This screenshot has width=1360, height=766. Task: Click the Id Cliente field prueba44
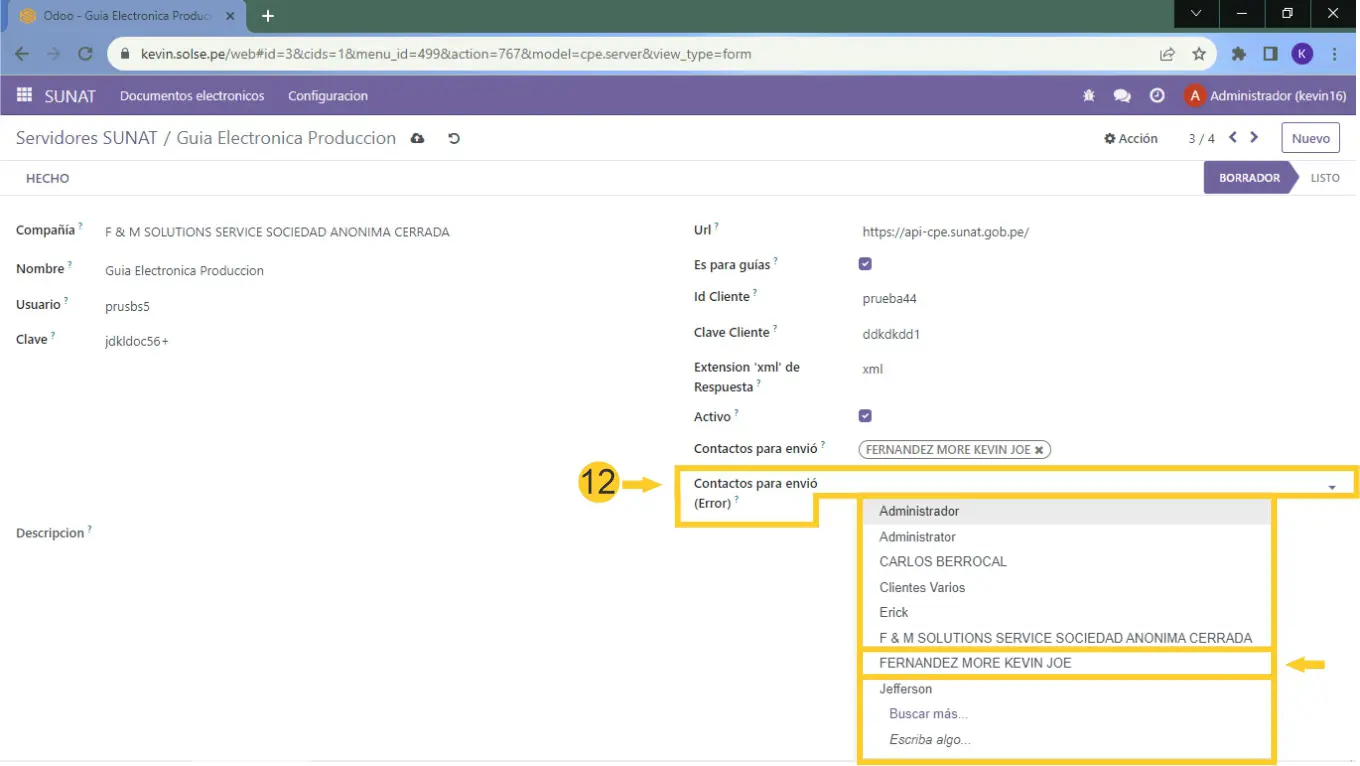tap(889, 298)
